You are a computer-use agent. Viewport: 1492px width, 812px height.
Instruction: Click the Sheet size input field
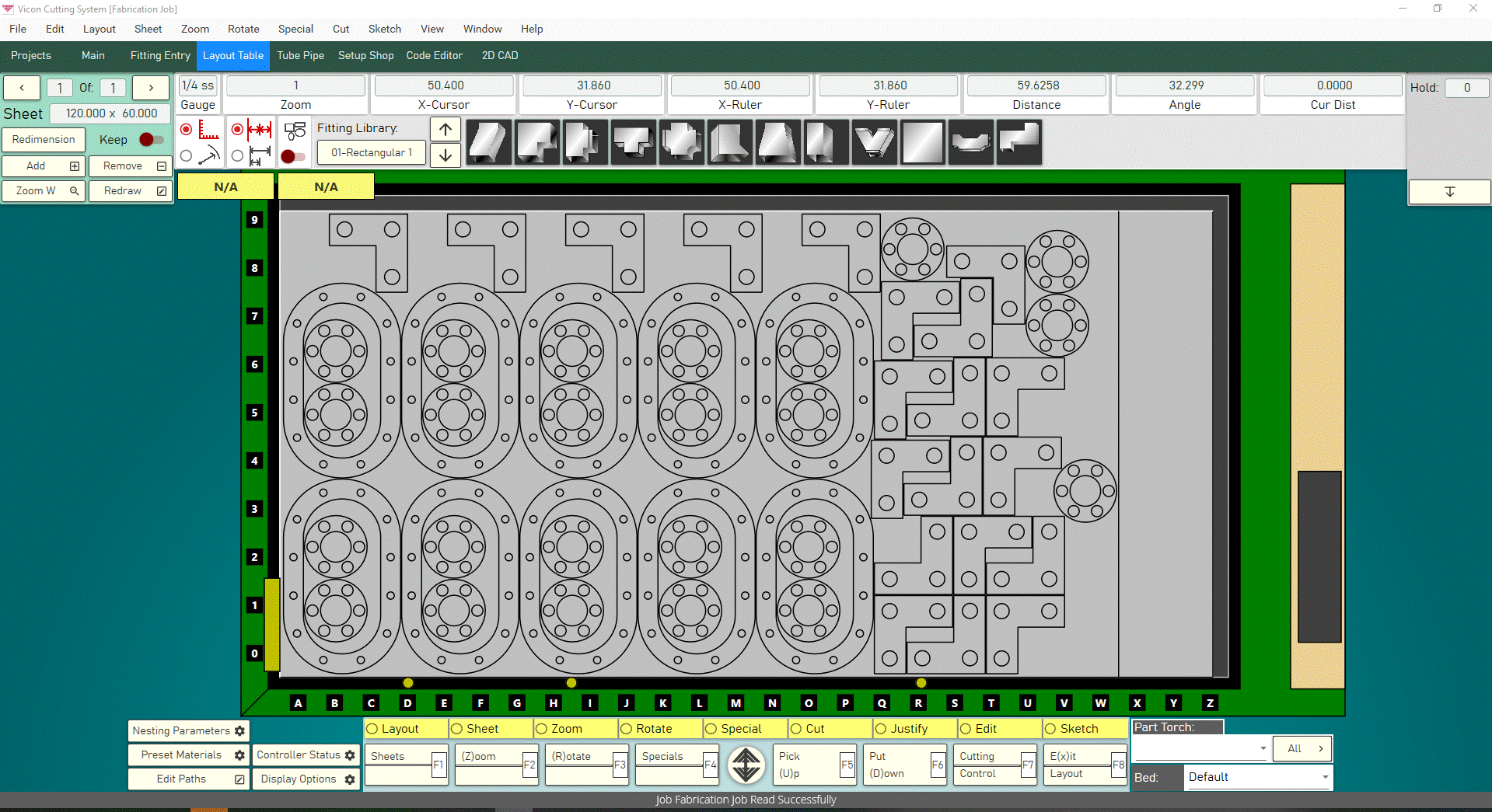click(110, 113)
